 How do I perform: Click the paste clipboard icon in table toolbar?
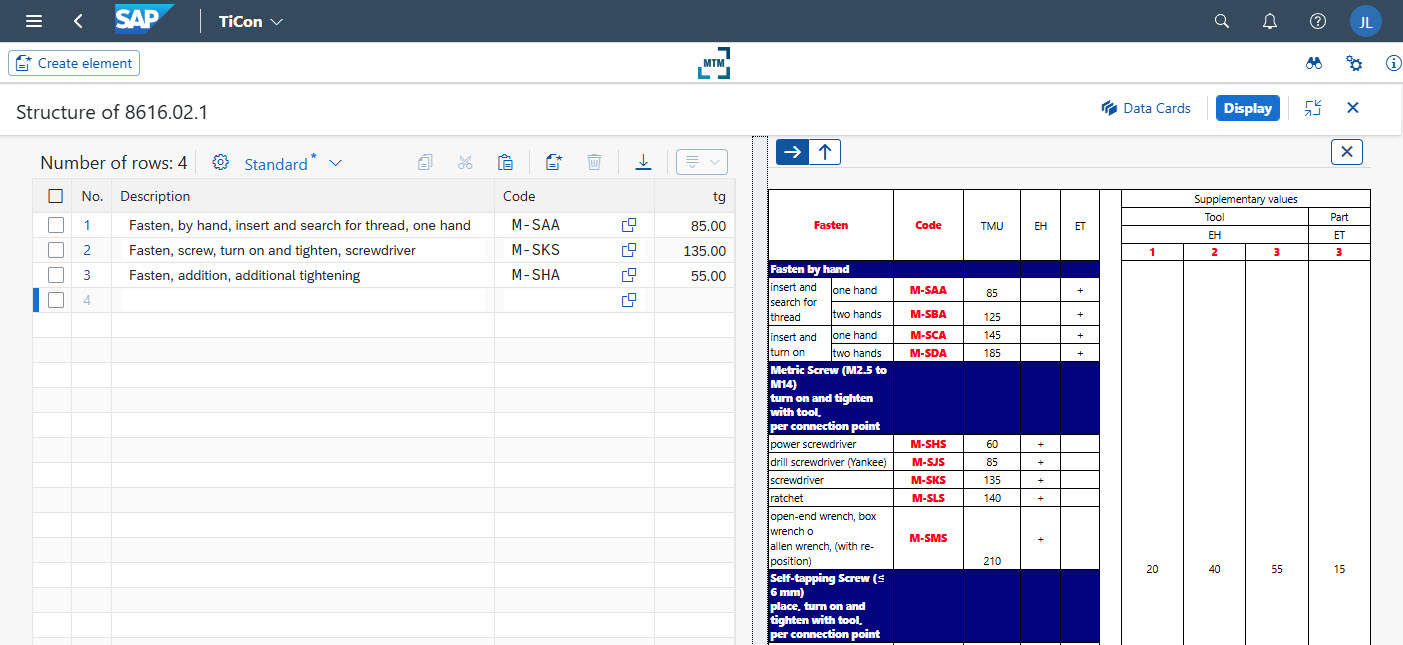point(505,162)
